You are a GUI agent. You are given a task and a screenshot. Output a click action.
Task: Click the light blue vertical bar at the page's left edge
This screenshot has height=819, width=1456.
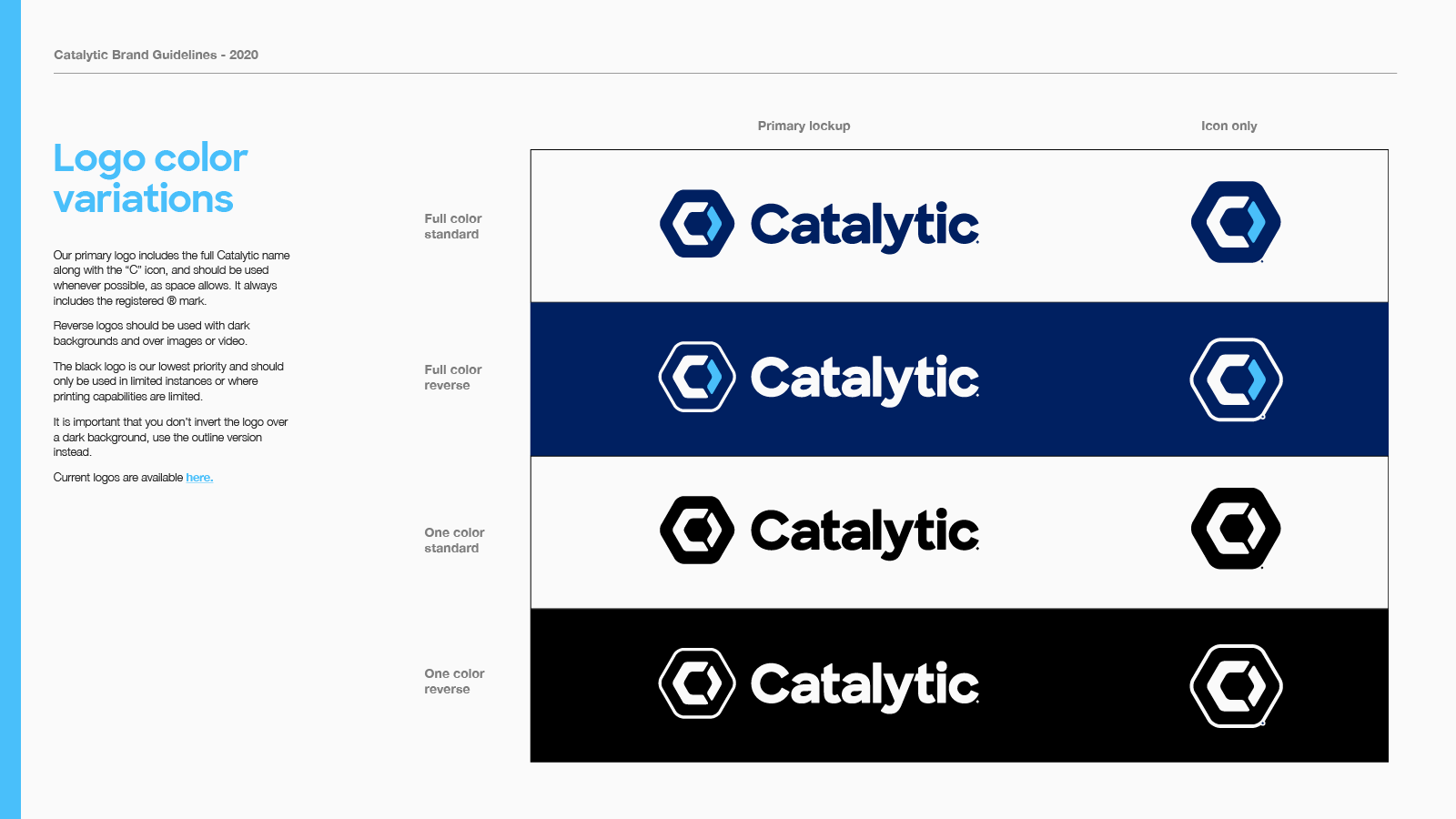pyautogui.click(x=10, y=409)
